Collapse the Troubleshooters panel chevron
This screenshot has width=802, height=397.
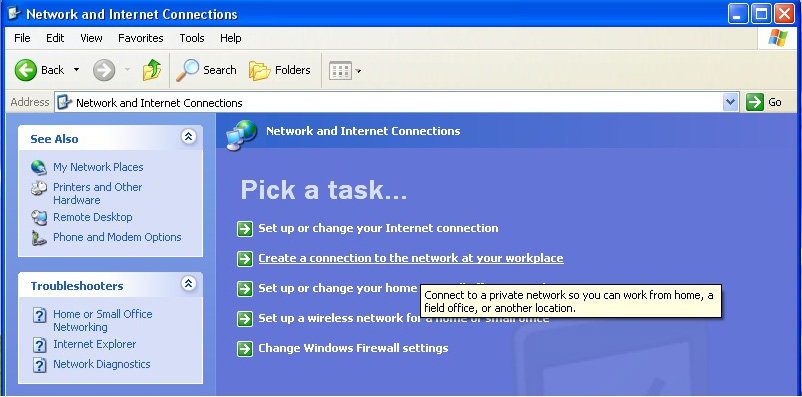tap(189, 283)
